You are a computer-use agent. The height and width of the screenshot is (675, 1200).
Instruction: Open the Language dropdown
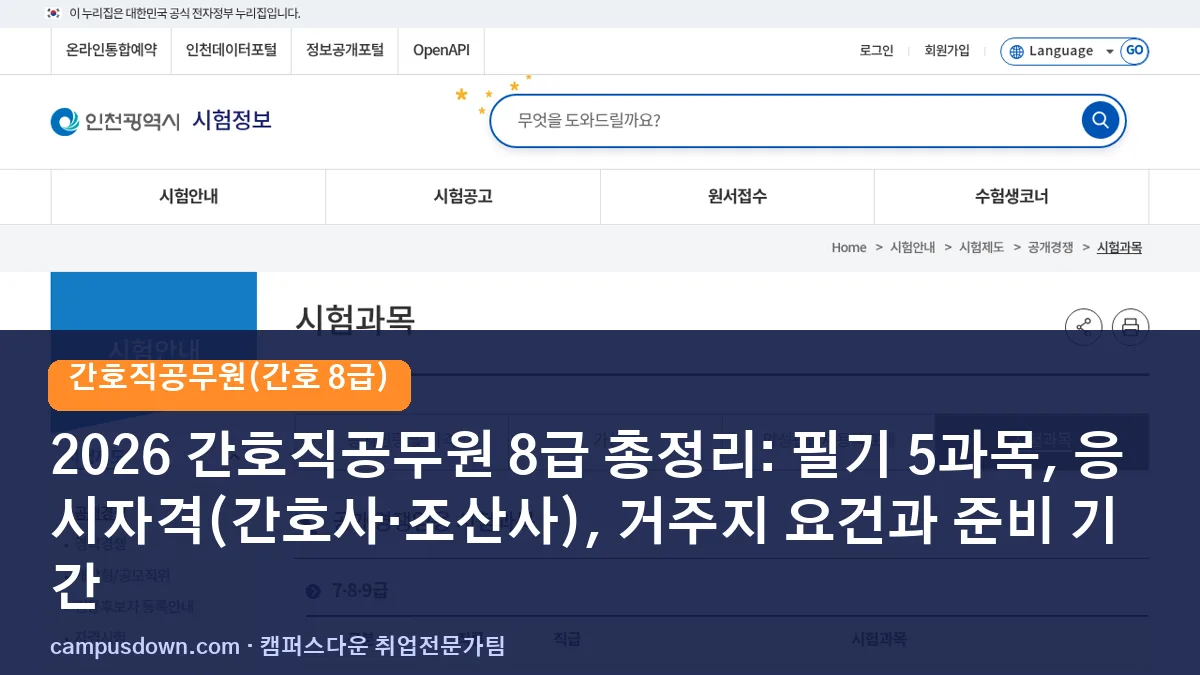pyautogui.click(x=1062, y=51)
